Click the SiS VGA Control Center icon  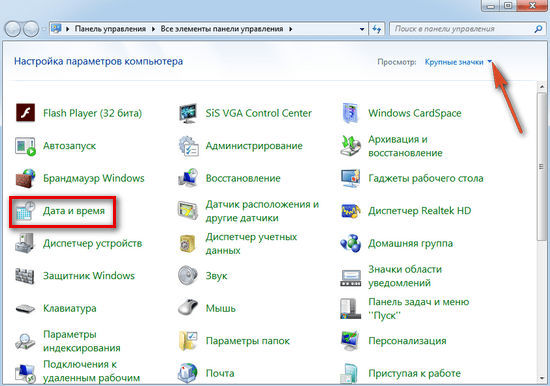coord(188,113)
